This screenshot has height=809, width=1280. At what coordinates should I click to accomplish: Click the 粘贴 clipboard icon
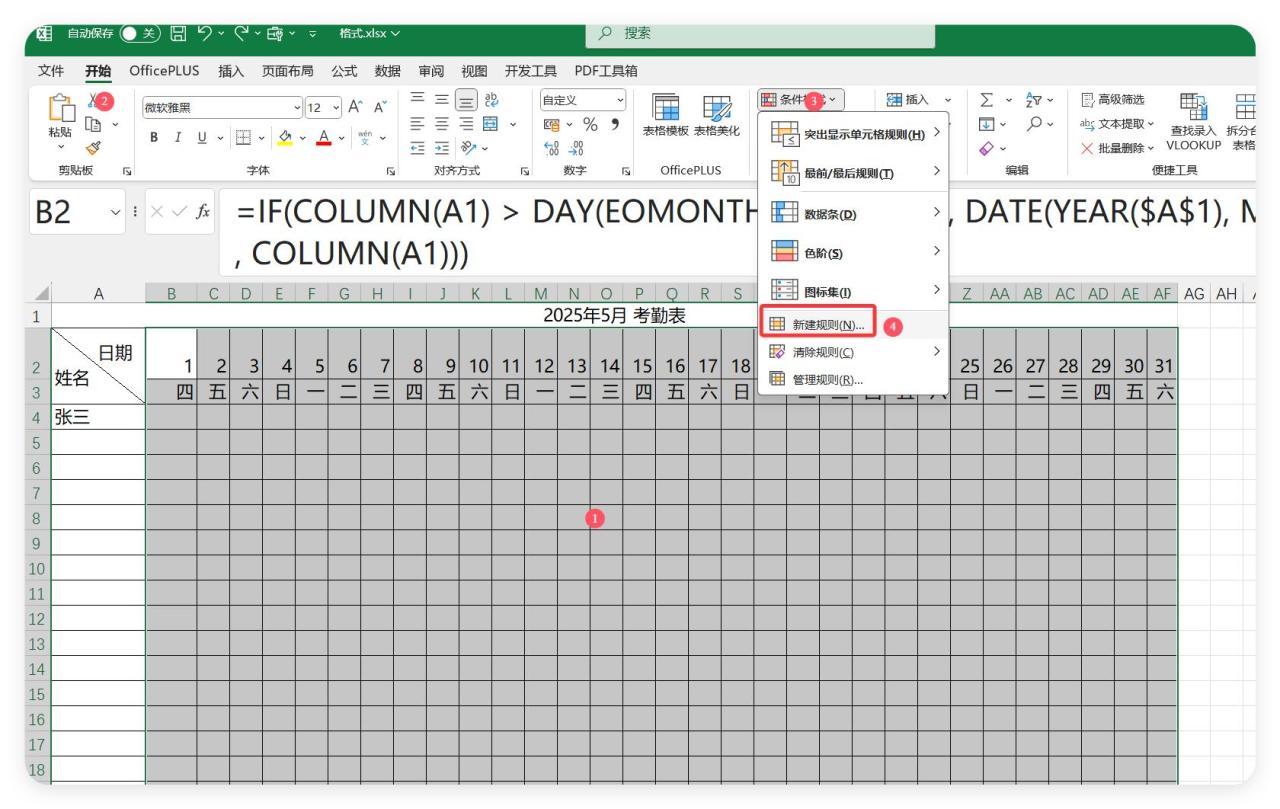point(60,108)
